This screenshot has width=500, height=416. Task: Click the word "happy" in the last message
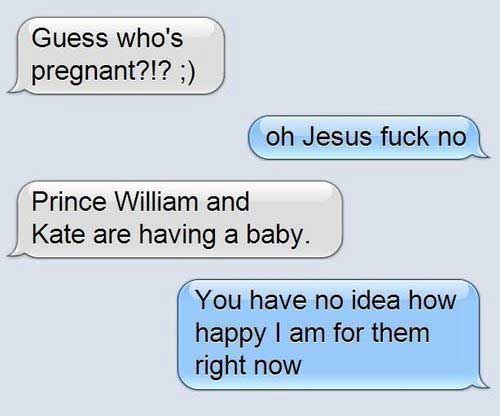230,334
